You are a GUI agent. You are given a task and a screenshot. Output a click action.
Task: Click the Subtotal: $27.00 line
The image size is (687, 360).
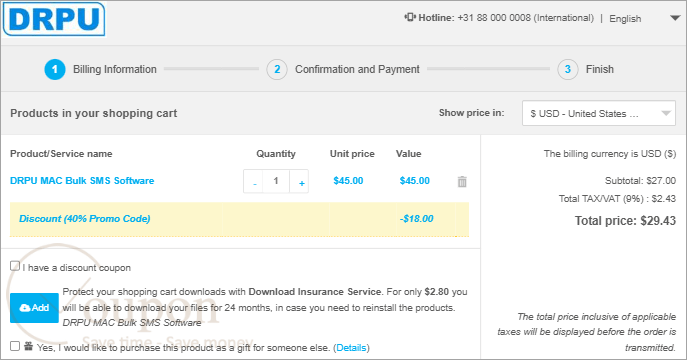640,180
